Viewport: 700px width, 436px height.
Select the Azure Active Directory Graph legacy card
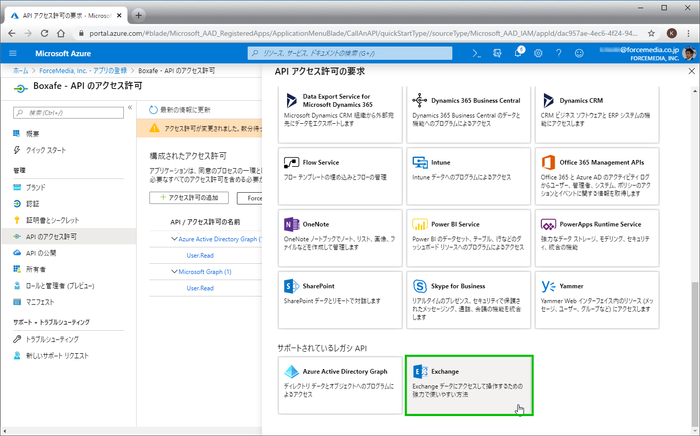pyautogui.click(x=340, y=385)
